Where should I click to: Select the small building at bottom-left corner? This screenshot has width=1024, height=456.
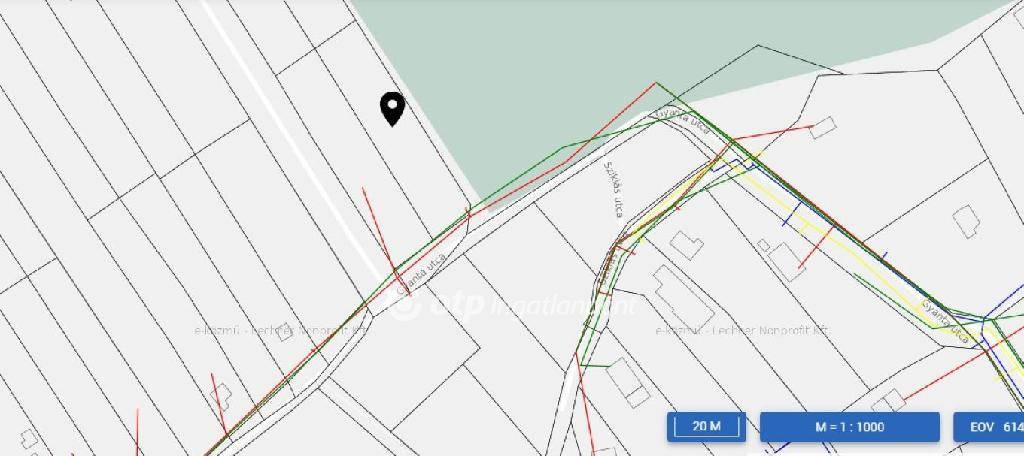28,438
